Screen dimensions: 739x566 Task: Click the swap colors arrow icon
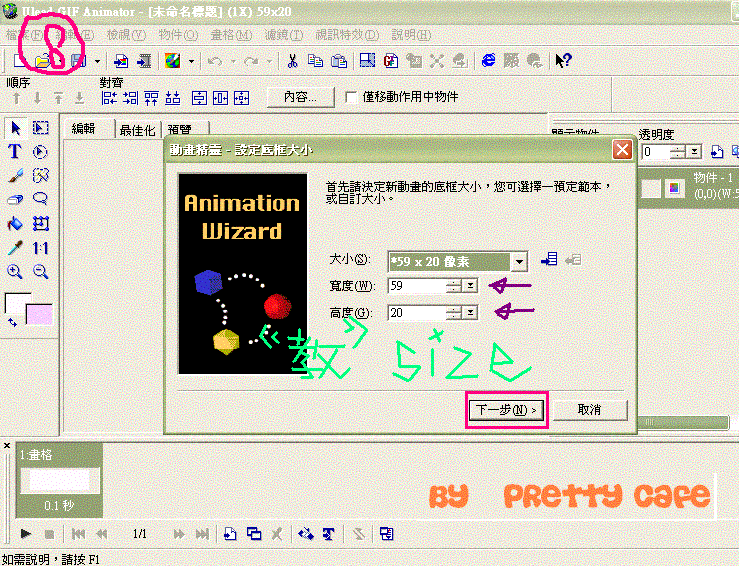tap(12, 322)
